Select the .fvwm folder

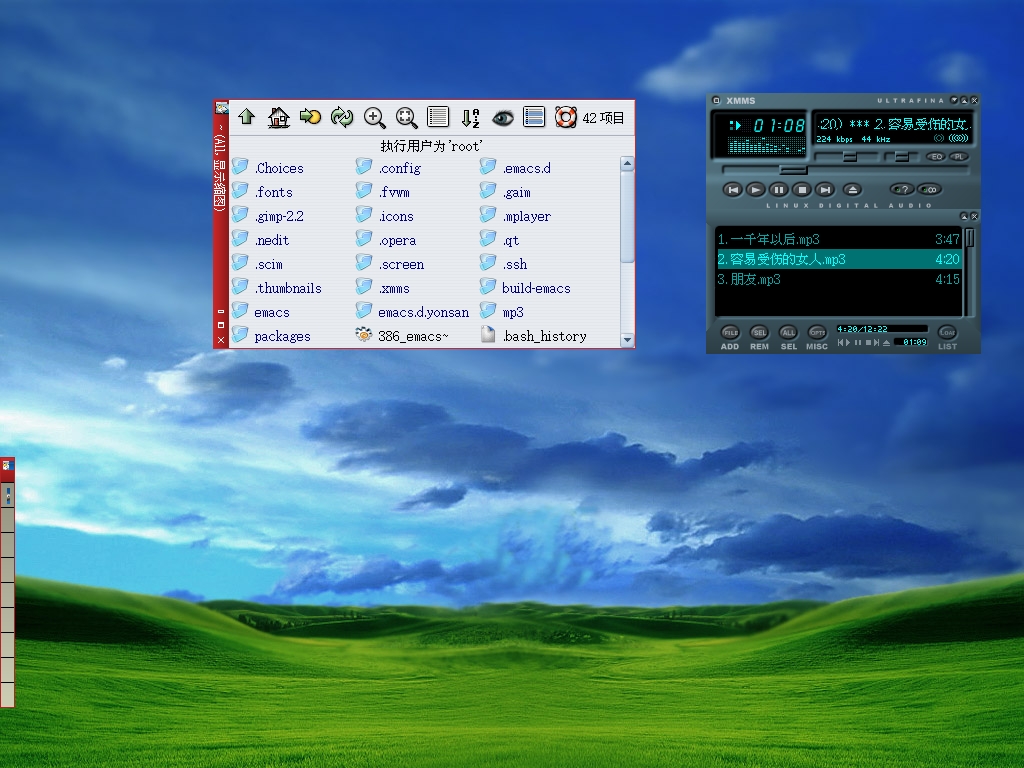[x=383, y=192]
